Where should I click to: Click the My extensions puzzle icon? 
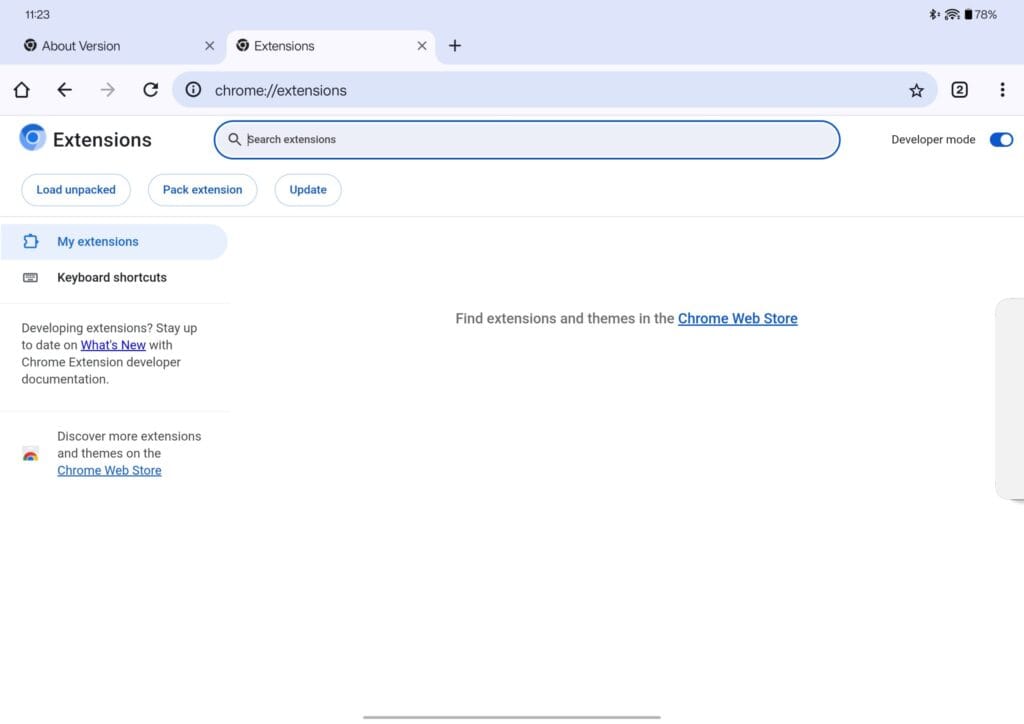click(31, 242)
